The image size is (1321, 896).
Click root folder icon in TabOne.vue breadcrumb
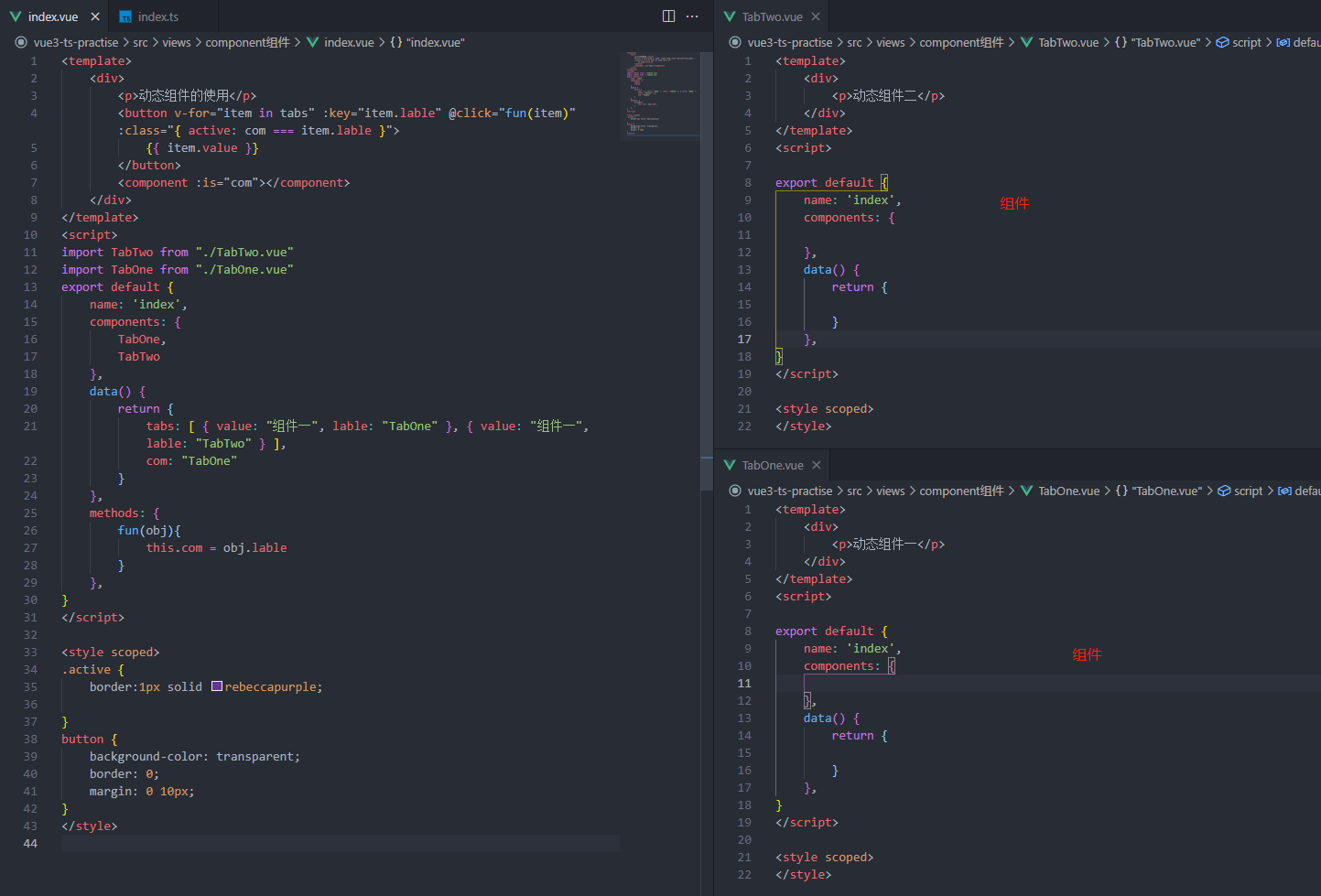coord(735,491)
